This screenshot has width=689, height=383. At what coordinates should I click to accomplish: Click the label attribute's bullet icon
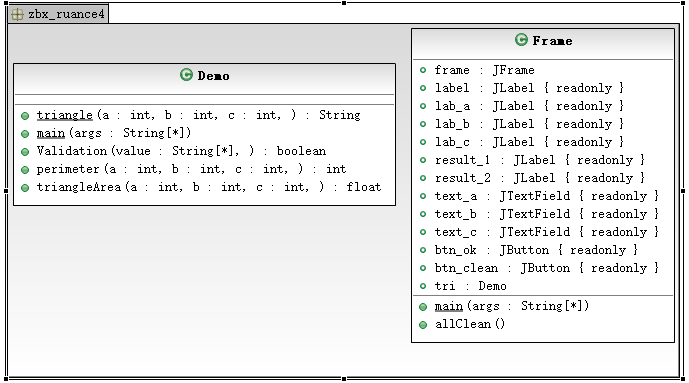[x=423, y=88]
